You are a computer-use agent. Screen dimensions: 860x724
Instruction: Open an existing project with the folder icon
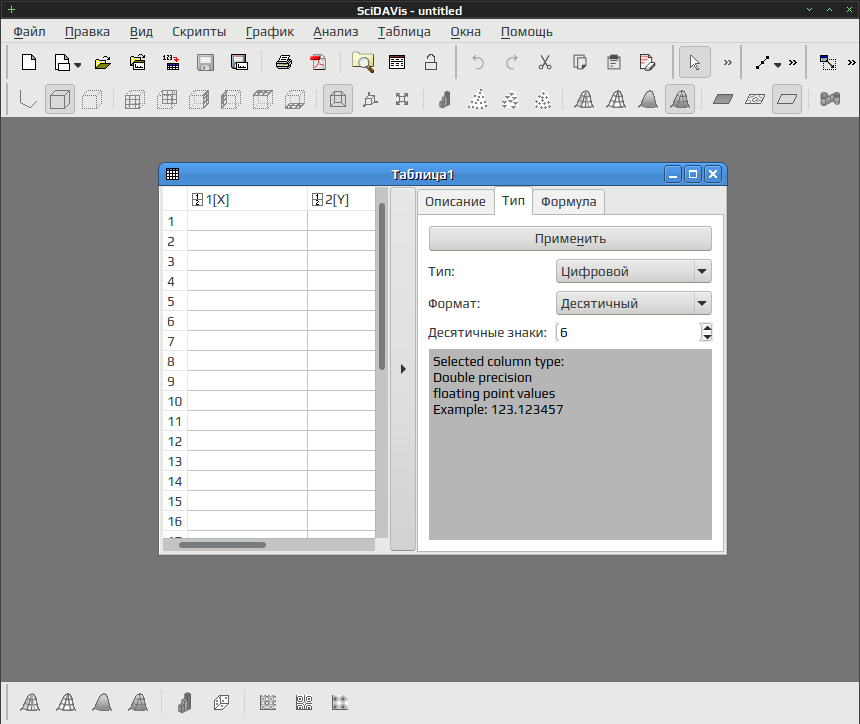(x=103, y=63)
